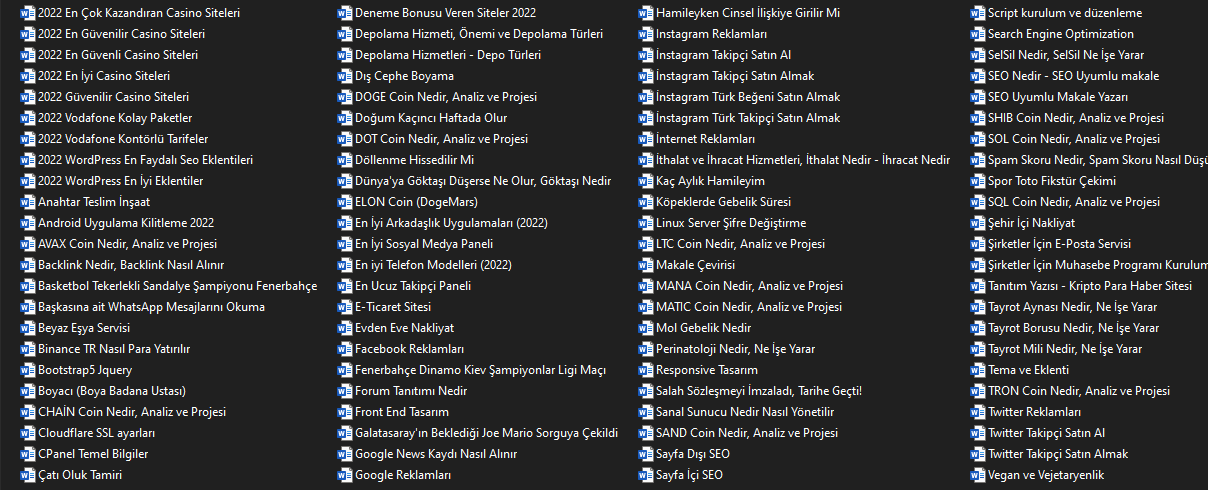This screenshot has width=1208, height=490.
Task: Click file name 'Boyacı (Boya Badana Ustası)'
Action: pos(112,391)
